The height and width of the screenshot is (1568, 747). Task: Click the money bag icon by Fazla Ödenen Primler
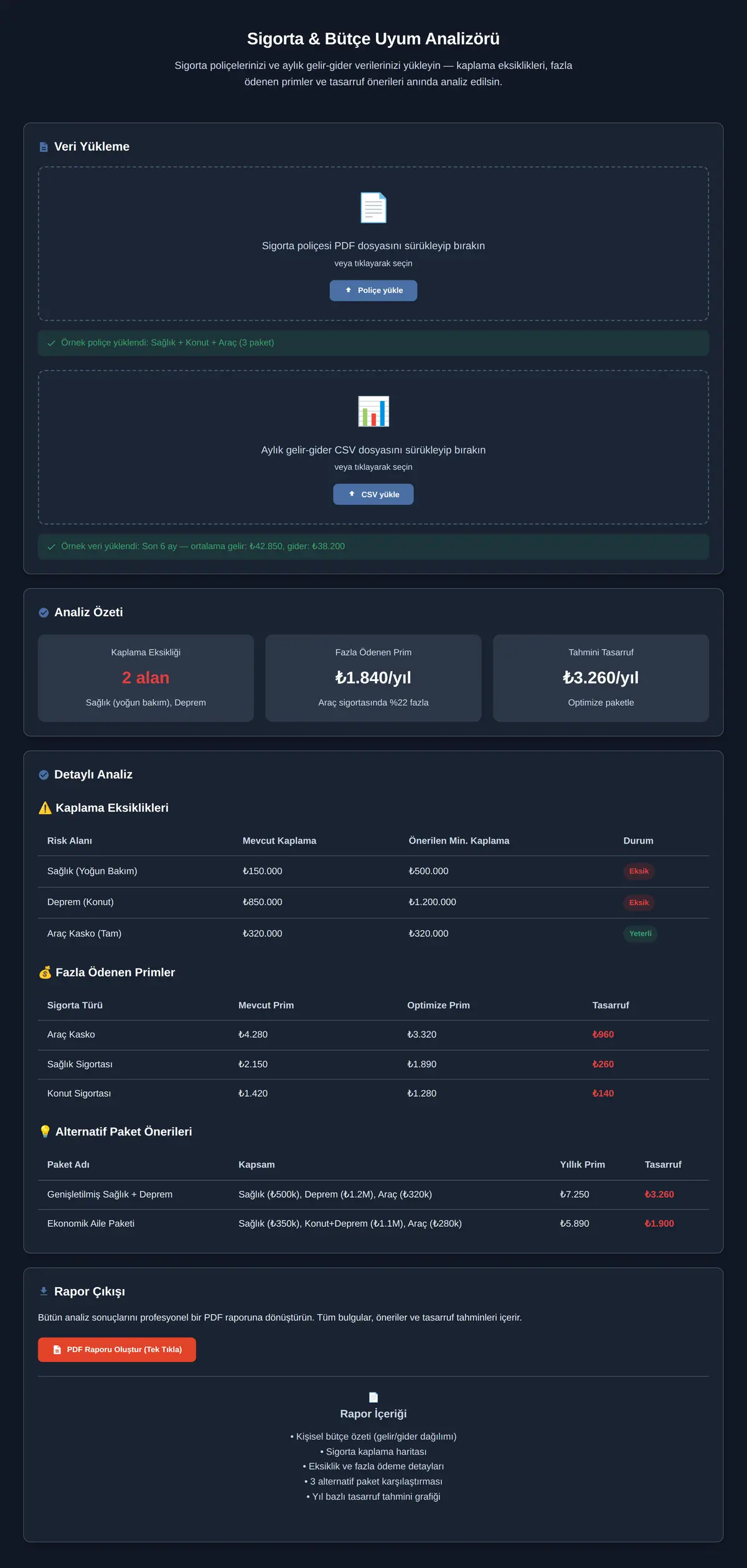tap(45, 973)
